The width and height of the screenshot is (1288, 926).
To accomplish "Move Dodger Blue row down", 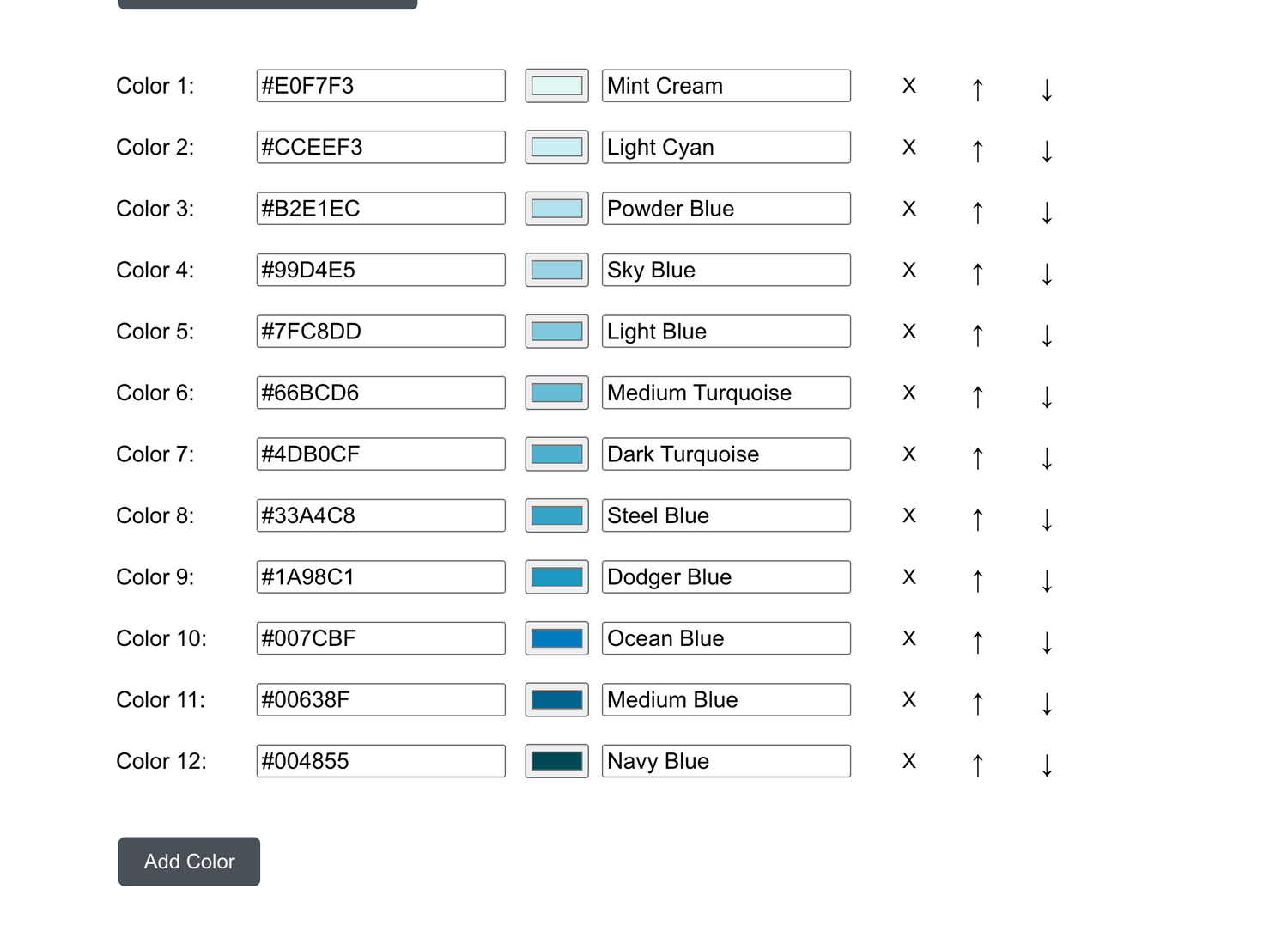I will click(x=1047, y=580).
